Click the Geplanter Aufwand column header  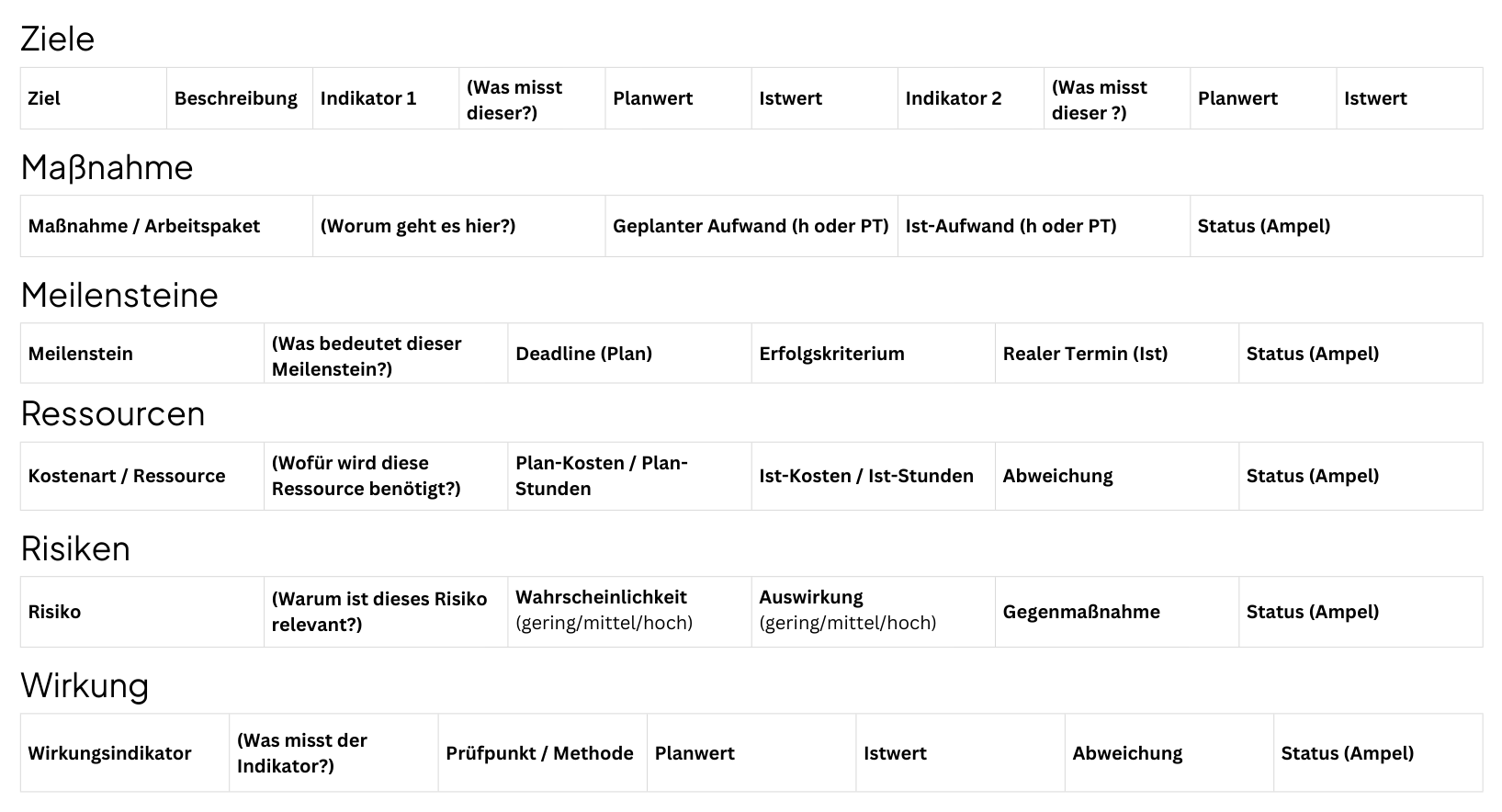coord(751,226)
